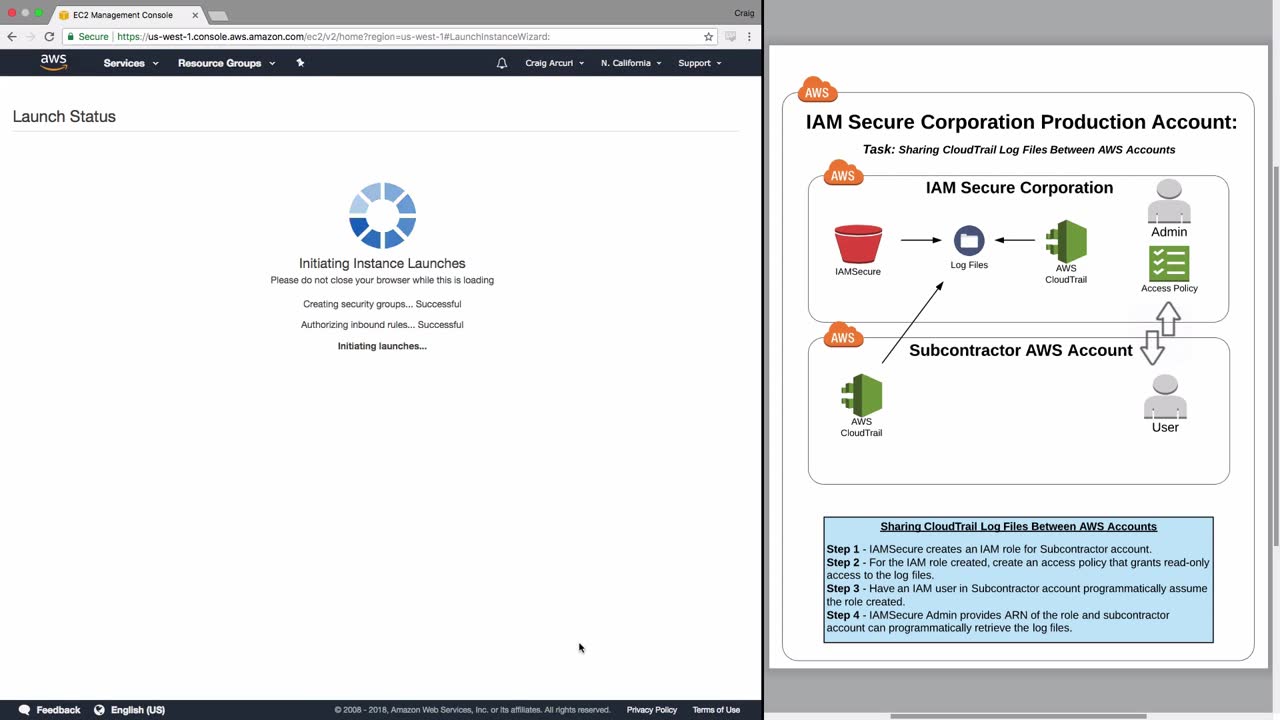Viewport: 1280px width, 720px height.
Task: Select the CloudTrail icon in Subcontractor account
Action: click(861, 395)
